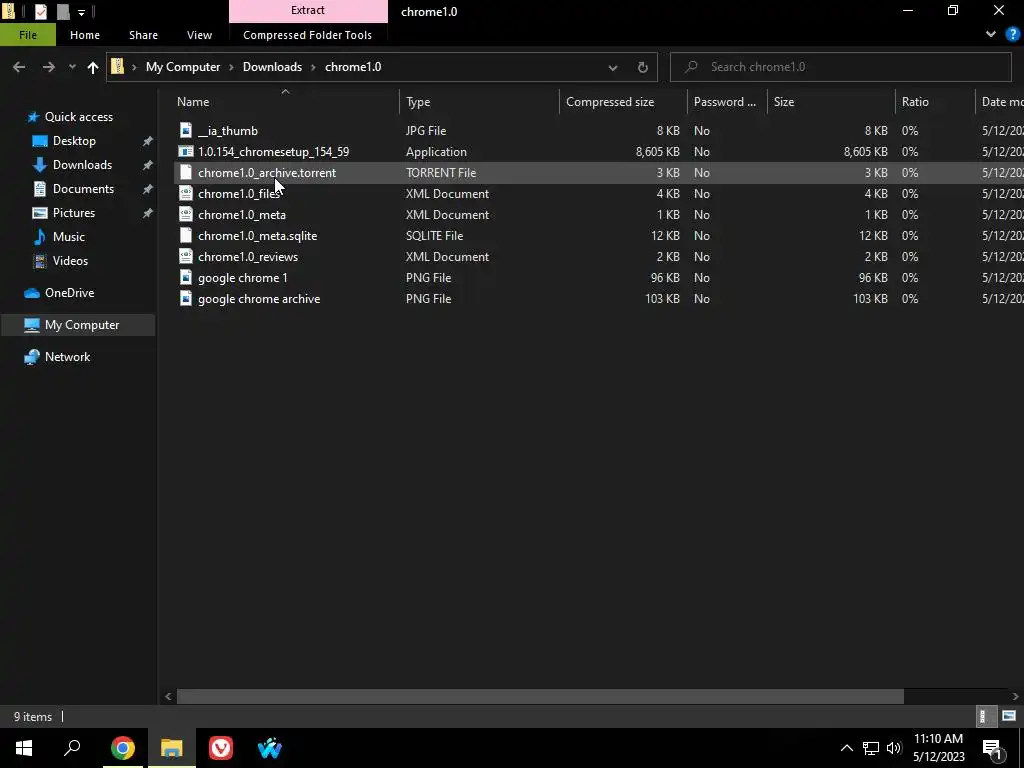The width and height of the screenshot is (1024, 768).
Task: Open the blue W app on taskbar
Action: pyautogui.click(x=270, y=748)
